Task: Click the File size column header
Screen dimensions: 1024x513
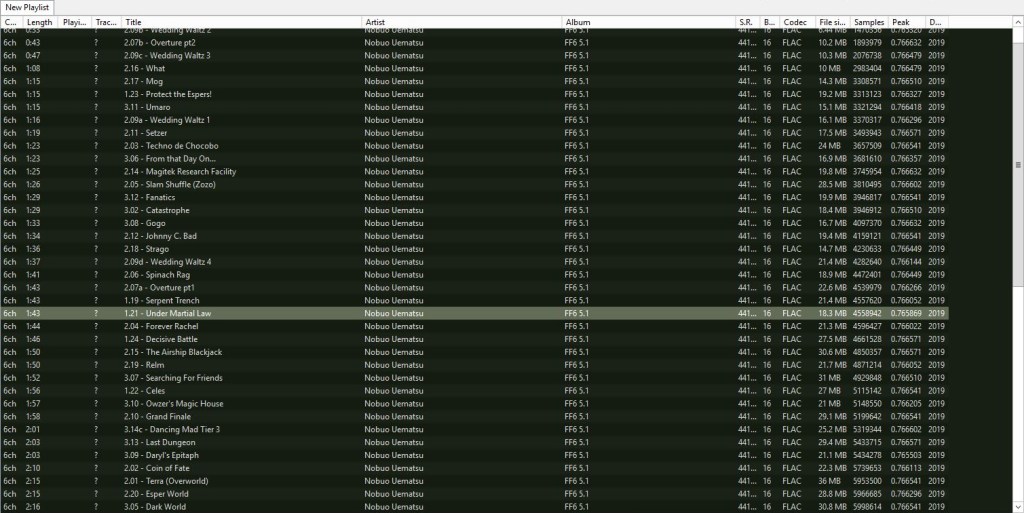Action: (x=832, y=22)
